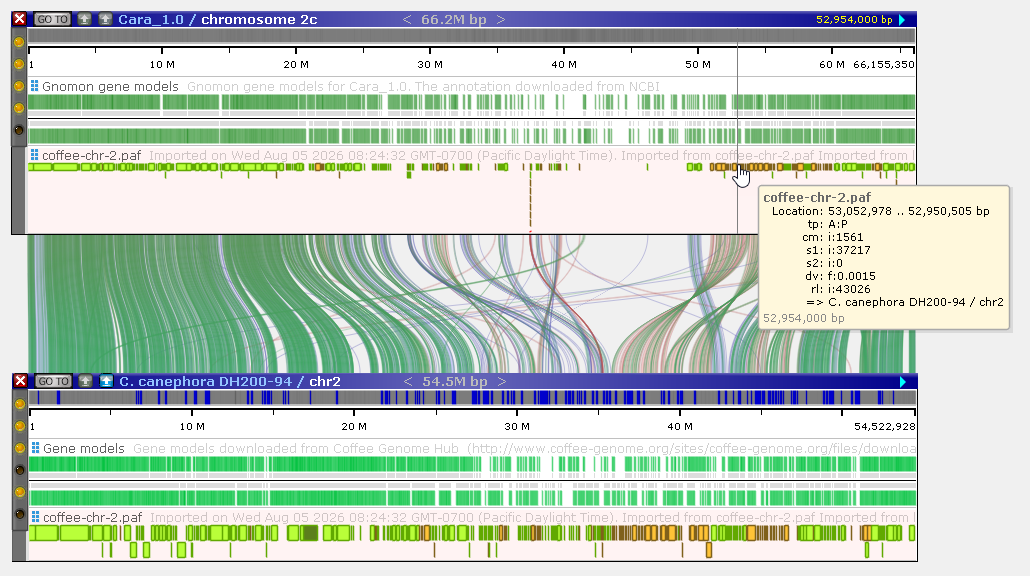The width and height of the screenshot is (1030, 576).
Task: Click 30 M mark on C. canephora ruler
Action: click(x=517, y=426)
